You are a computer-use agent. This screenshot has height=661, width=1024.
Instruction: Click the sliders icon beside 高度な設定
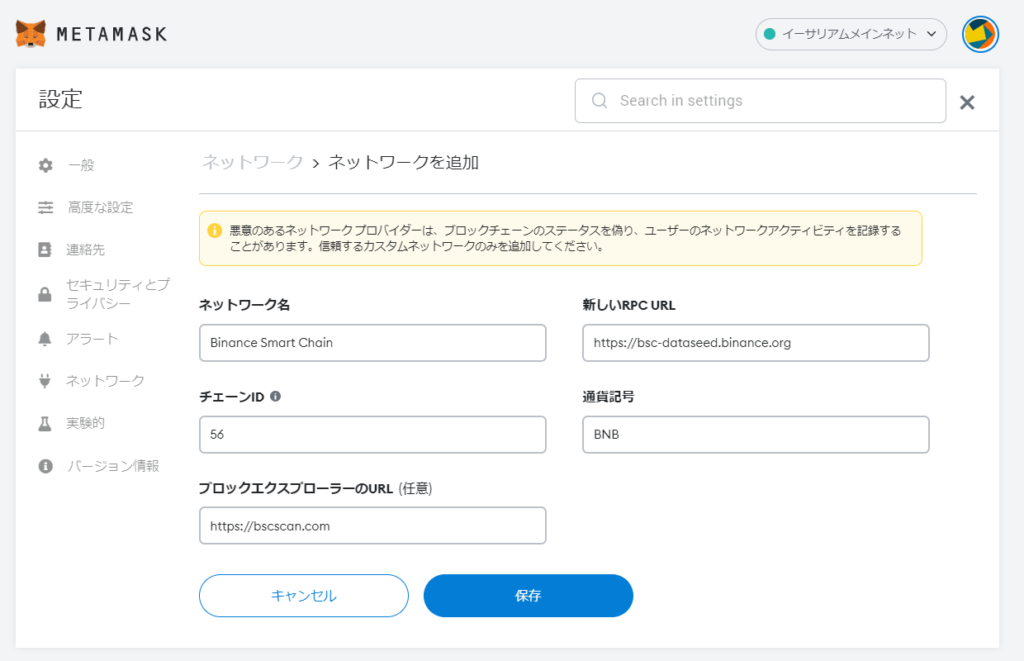[x=45, y=208]
